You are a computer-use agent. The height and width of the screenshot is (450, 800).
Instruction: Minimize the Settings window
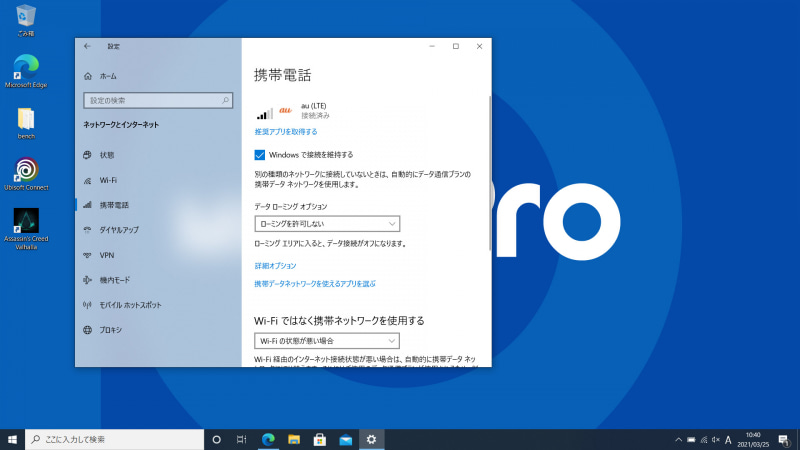pyautogui.click(x=432, y=46)
